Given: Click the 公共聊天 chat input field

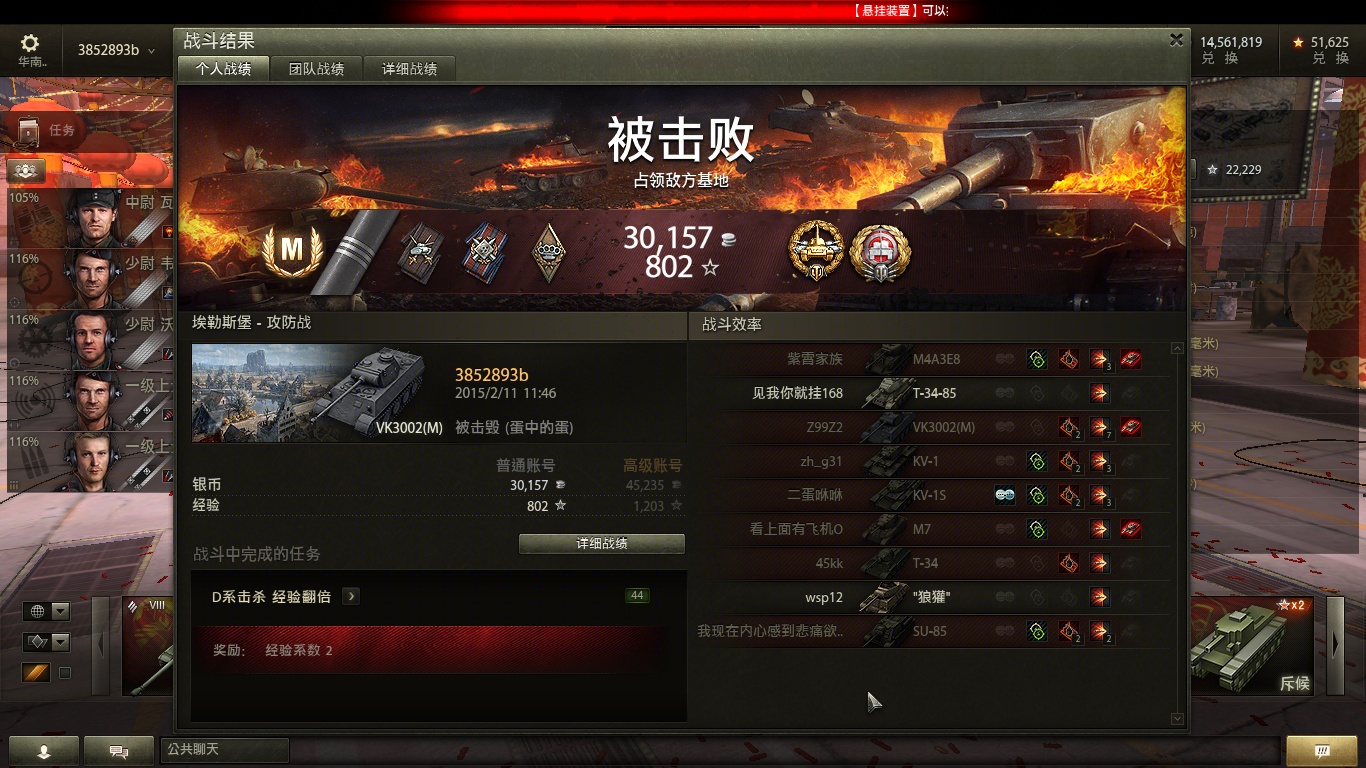Looking at the screenshot, I should pyautogui.click(x=224, y=750).
